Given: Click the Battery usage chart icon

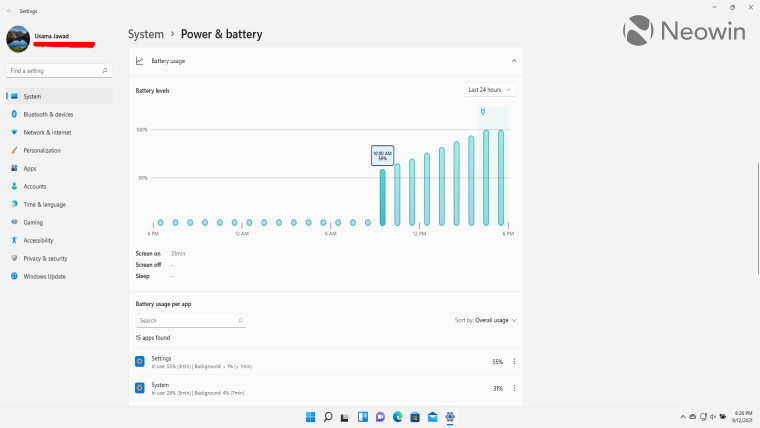Looking at the screenshot, I should [140, 61].
